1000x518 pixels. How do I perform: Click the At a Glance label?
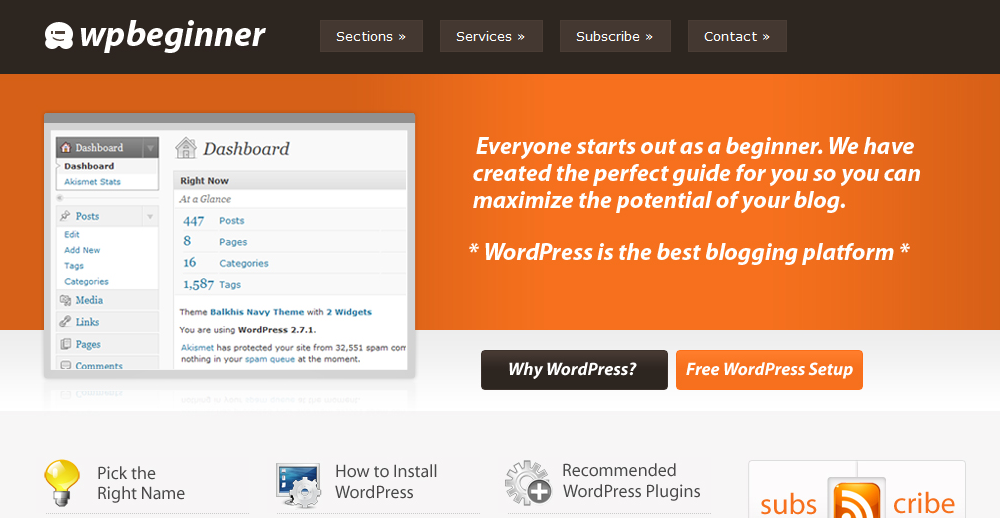click(205, 199)
